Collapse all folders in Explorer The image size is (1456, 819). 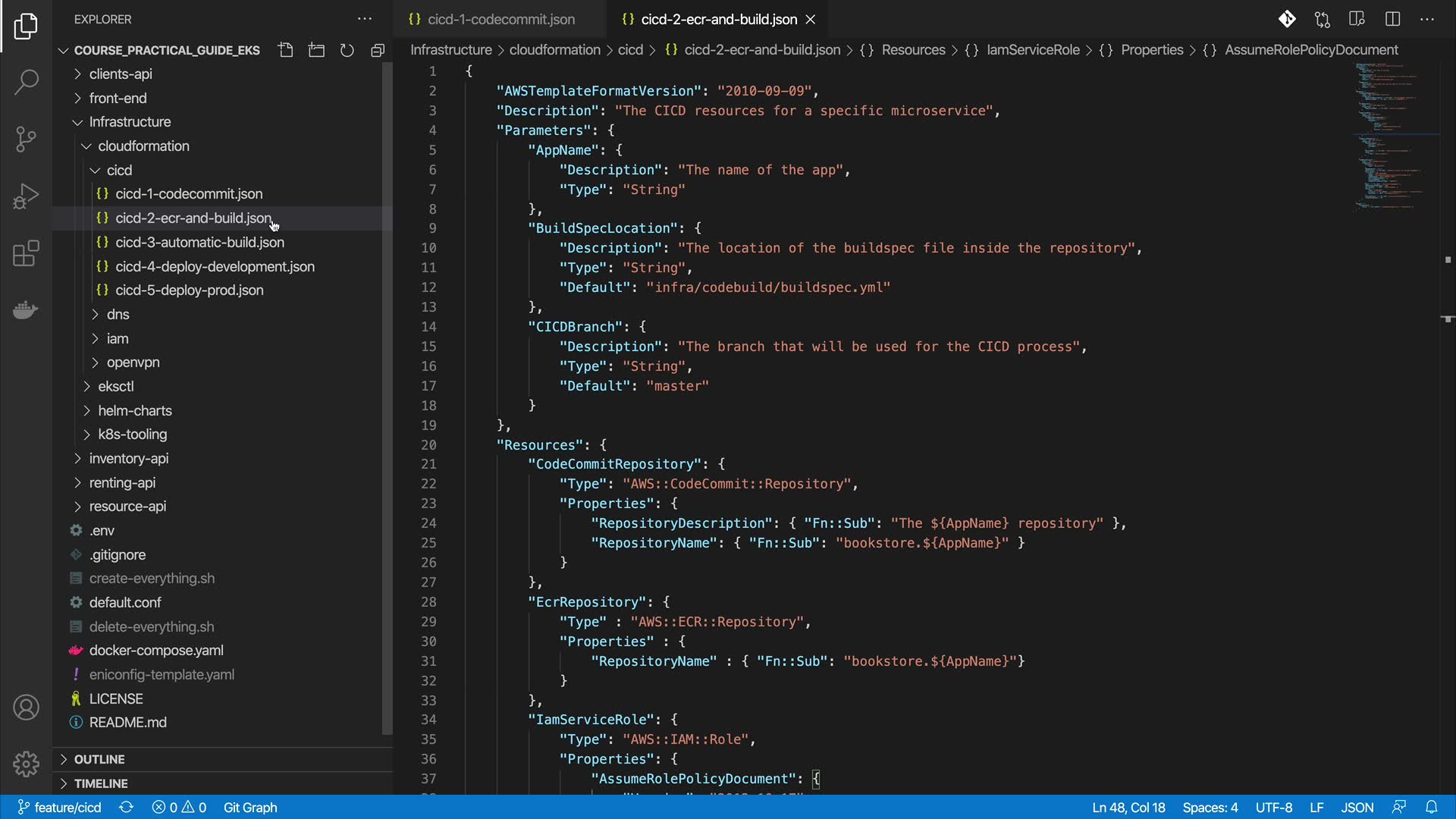click(377, 50)
